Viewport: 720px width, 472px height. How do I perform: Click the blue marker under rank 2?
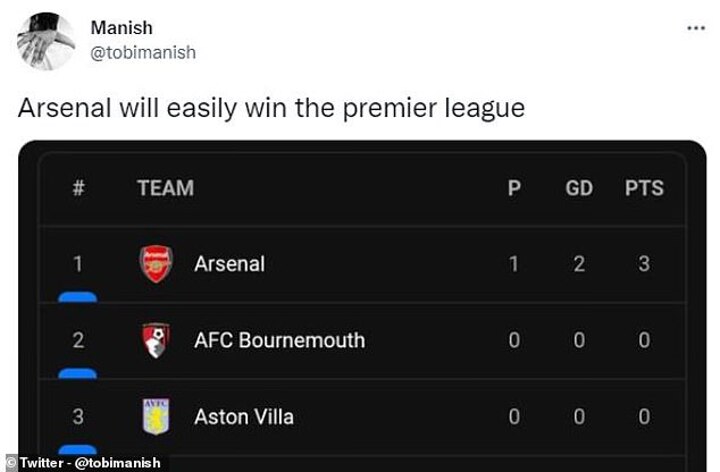(x=78, y=373)
